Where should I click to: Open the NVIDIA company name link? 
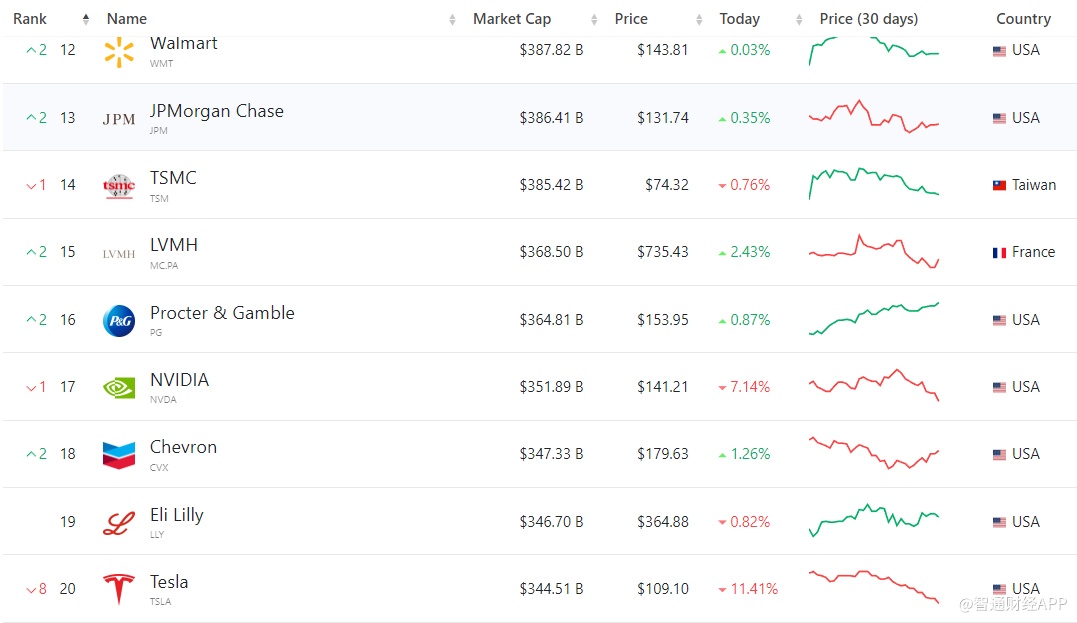[x=179, y=380]
